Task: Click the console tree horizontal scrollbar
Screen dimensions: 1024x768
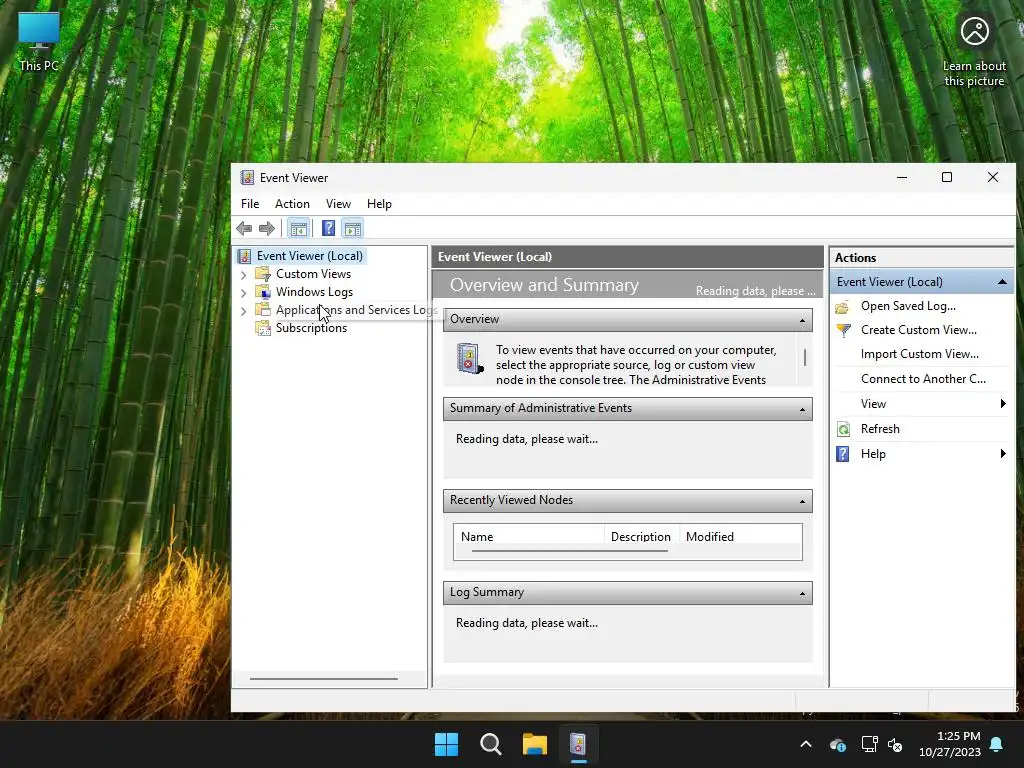Action: click(x=323, y=679)
